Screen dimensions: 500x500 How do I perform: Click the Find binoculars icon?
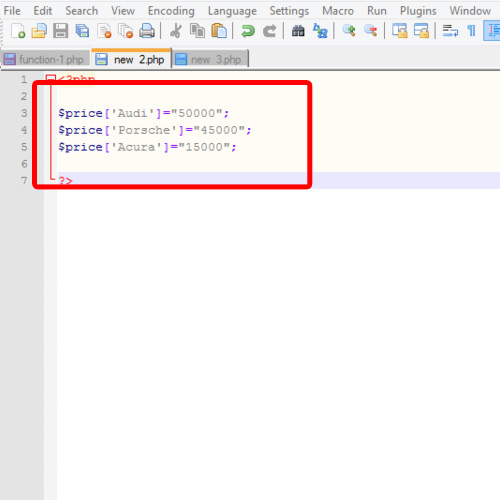298,31
